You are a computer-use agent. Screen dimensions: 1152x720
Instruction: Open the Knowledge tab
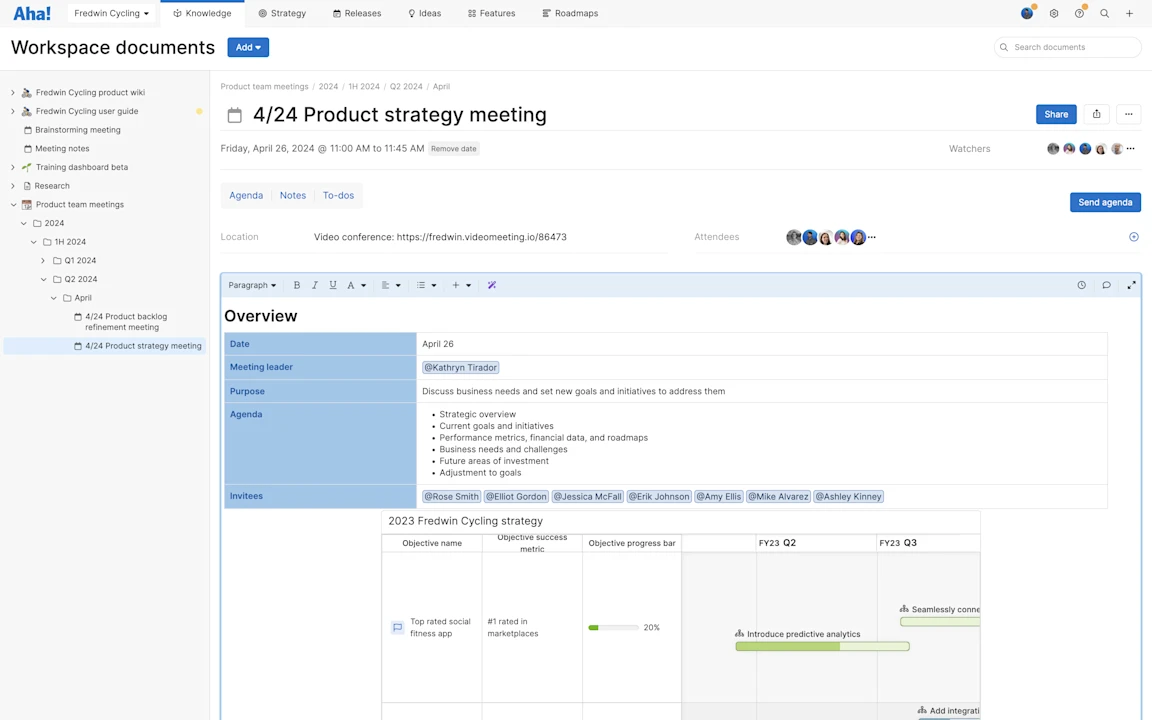(202, 13)
